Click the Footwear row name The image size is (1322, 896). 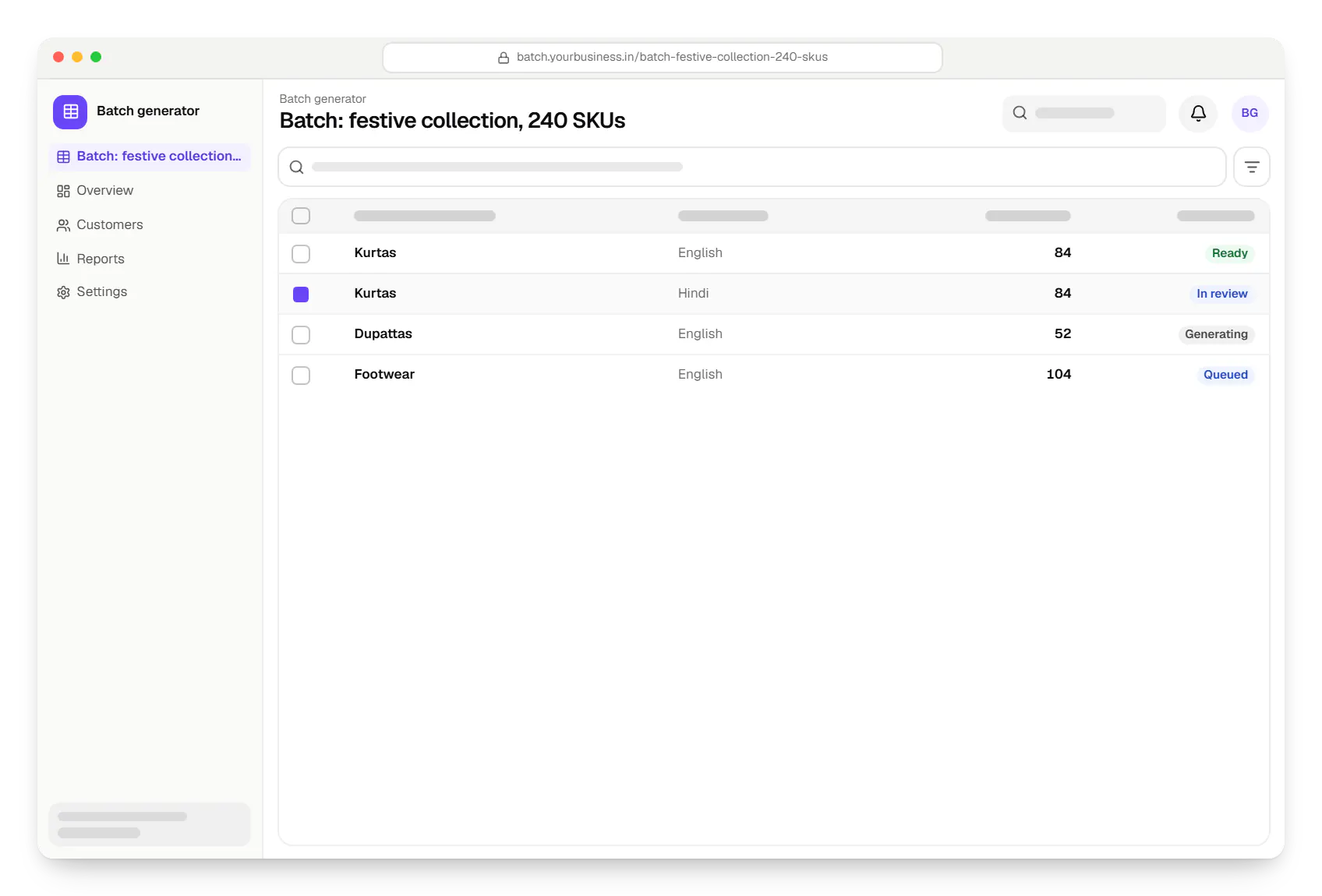click(x=384, y=374)
